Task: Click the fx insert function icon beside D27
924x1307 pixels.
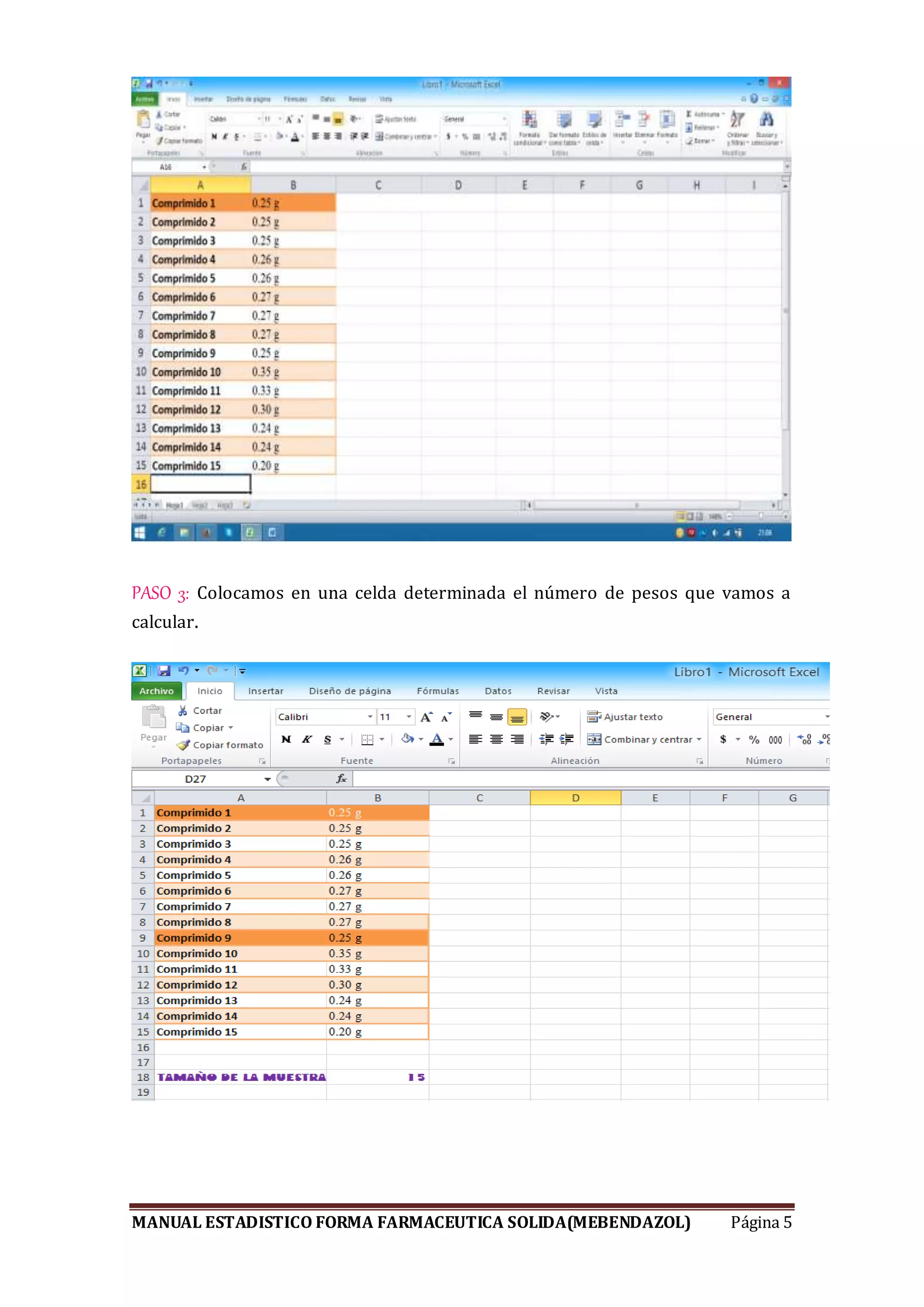Action: pos(342,778)
